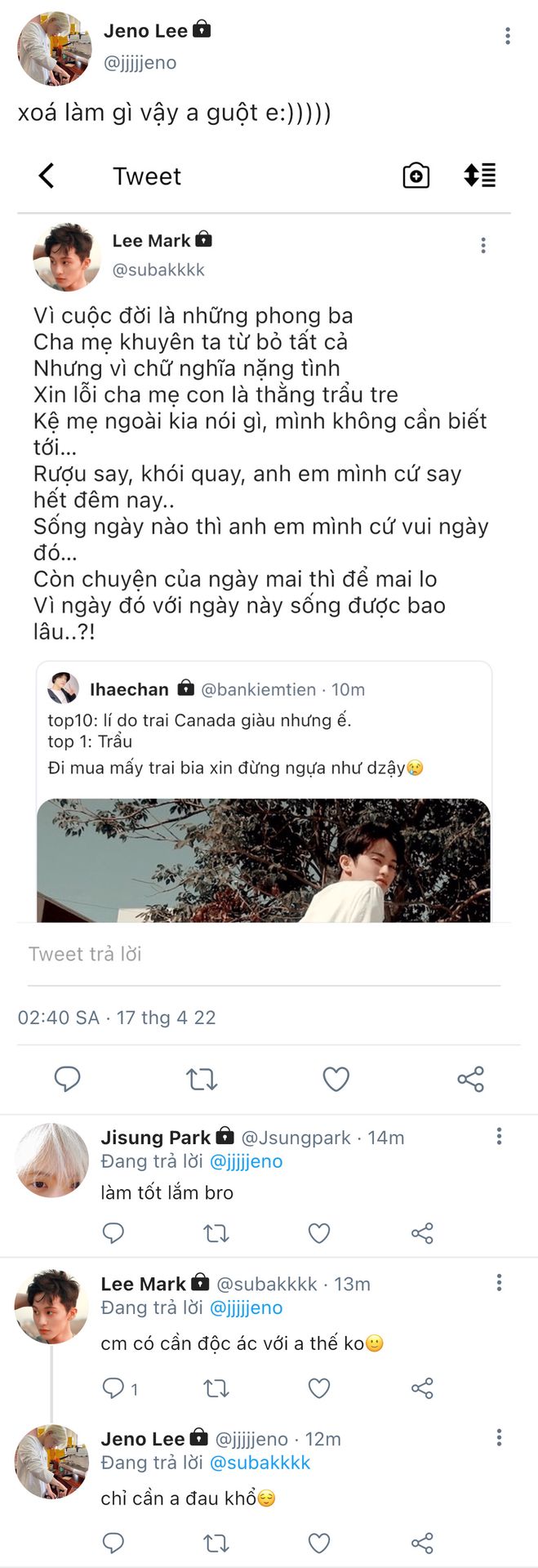Like Jisung Park's reply
Screen dimensions: 538x1568
coord(319,1232)
